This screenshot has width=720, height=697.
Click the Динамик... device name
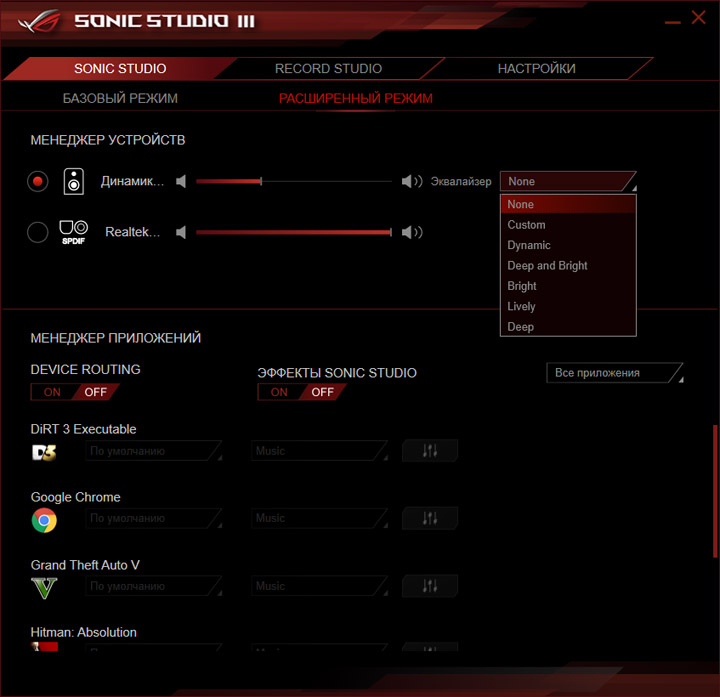click(x=132, y=181)
